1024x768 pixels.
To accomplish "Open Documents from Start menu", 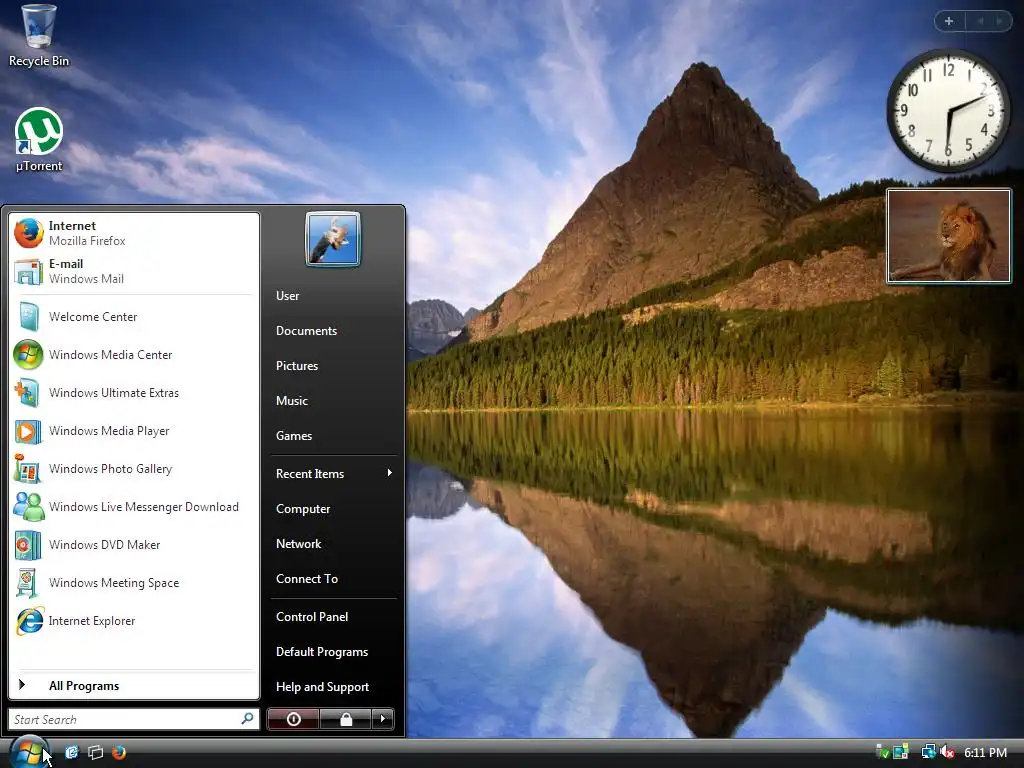I will tap(334, 331).
